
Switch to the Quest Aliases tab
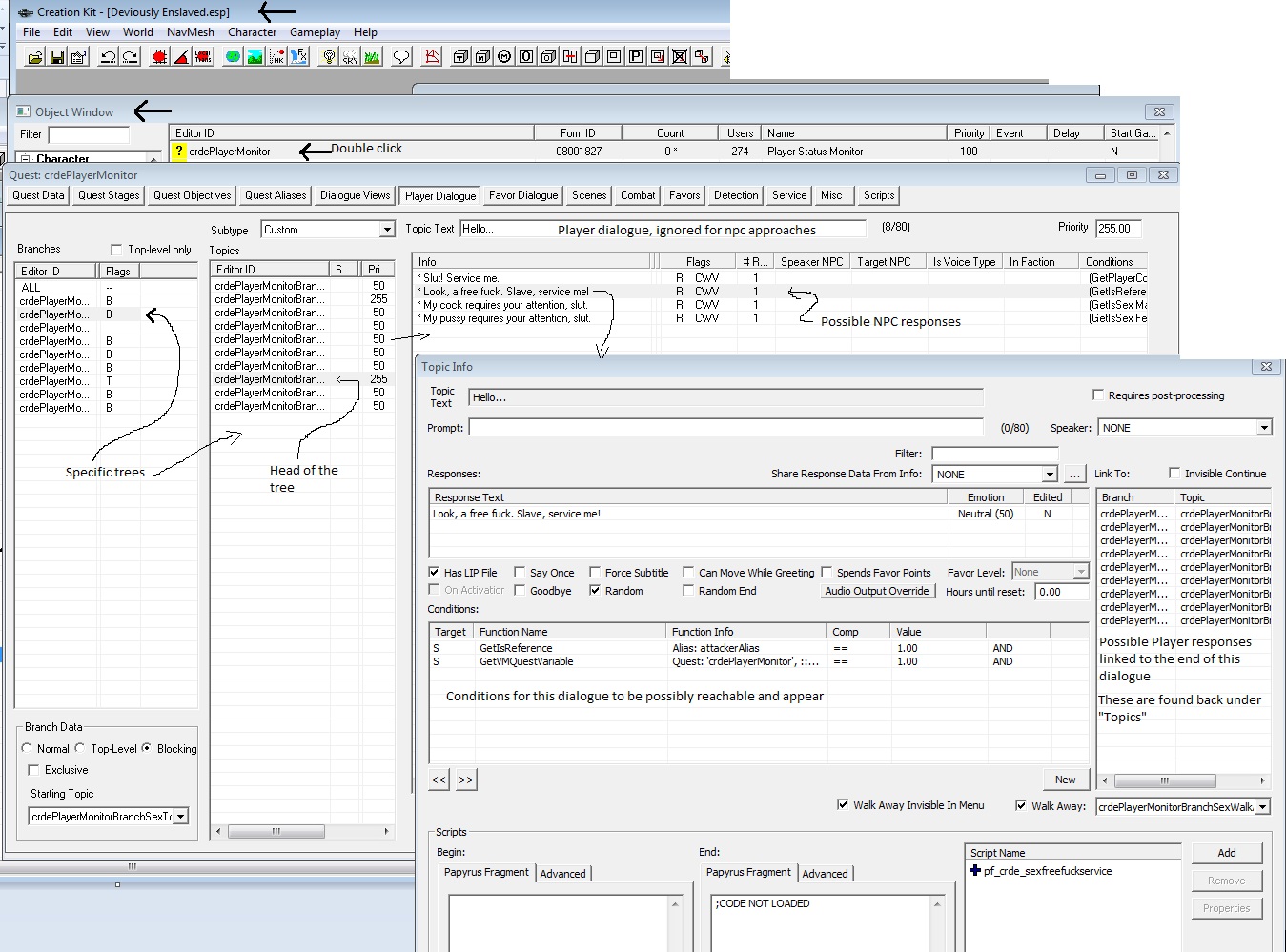276,195
